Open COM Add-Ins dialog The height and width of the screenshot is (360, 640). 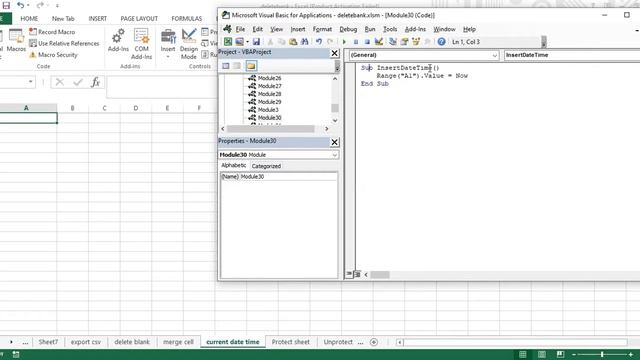point(141,44)
